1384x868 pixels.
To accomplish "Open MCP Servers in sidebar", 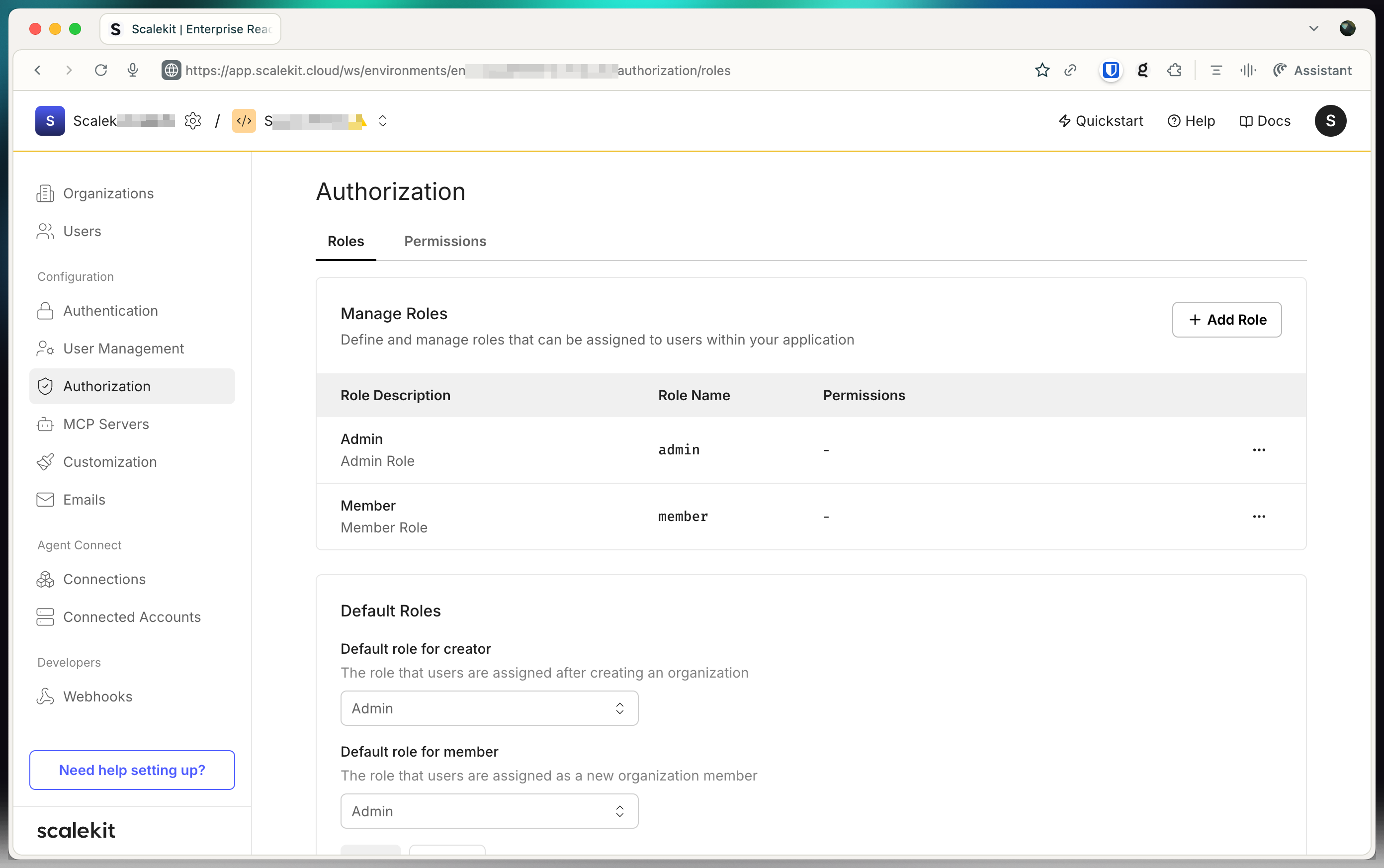I will point(106,424).
